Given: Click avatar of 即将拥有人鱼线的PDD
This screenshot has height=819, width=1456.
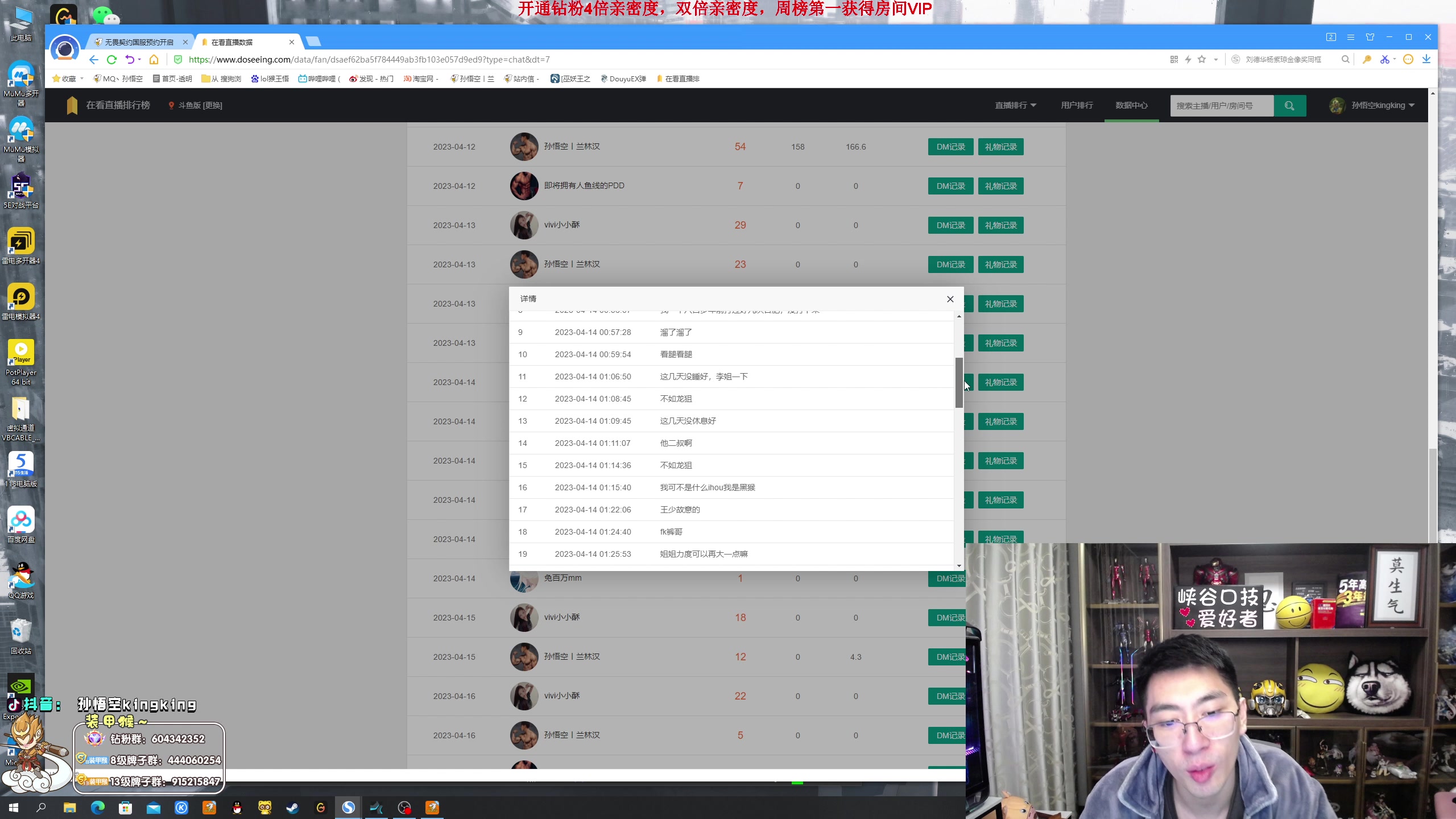Looking at the screenshot, I should coord(524,186).
